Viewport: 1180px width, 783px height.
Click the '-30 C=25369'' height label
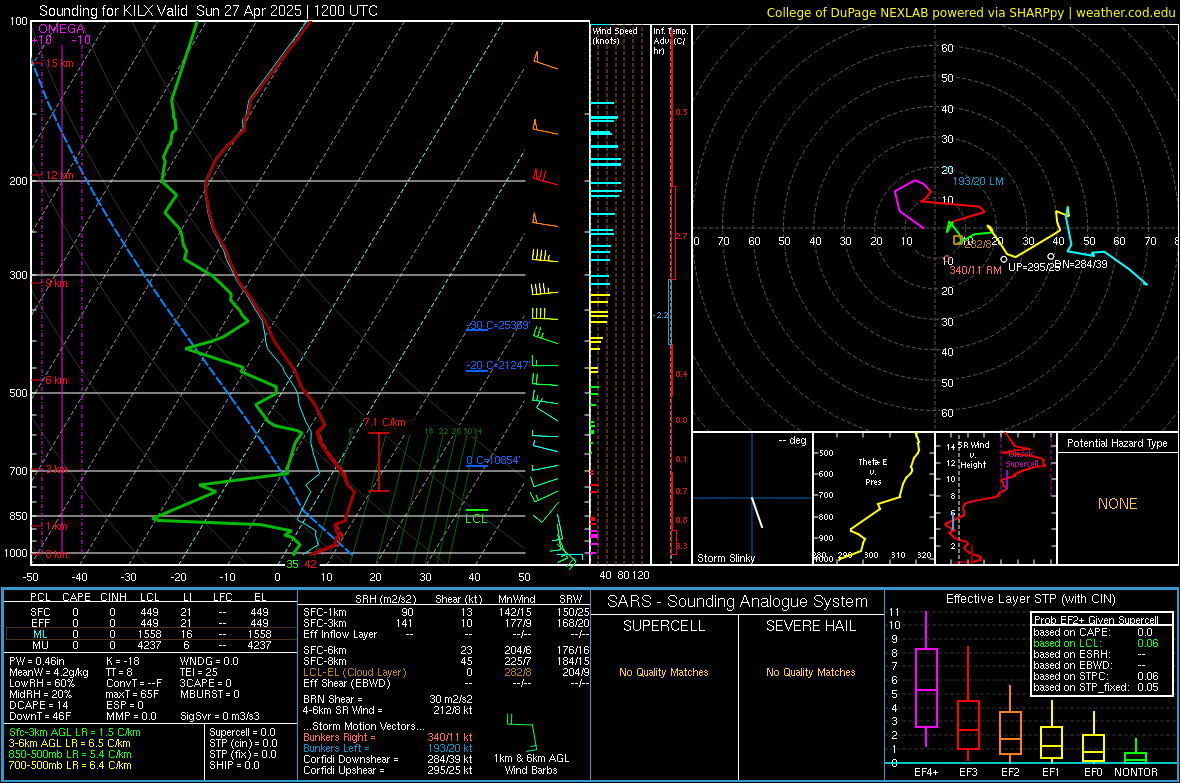pyautogui.click(x=498, y=325)
